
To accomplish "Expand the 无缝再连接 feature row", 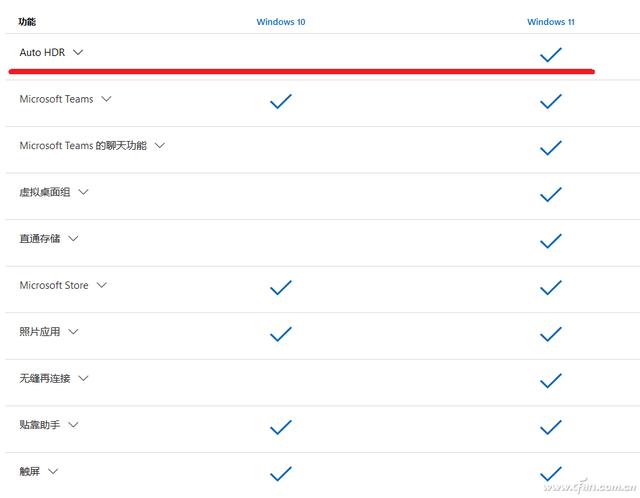I will [x=83, y=378].
